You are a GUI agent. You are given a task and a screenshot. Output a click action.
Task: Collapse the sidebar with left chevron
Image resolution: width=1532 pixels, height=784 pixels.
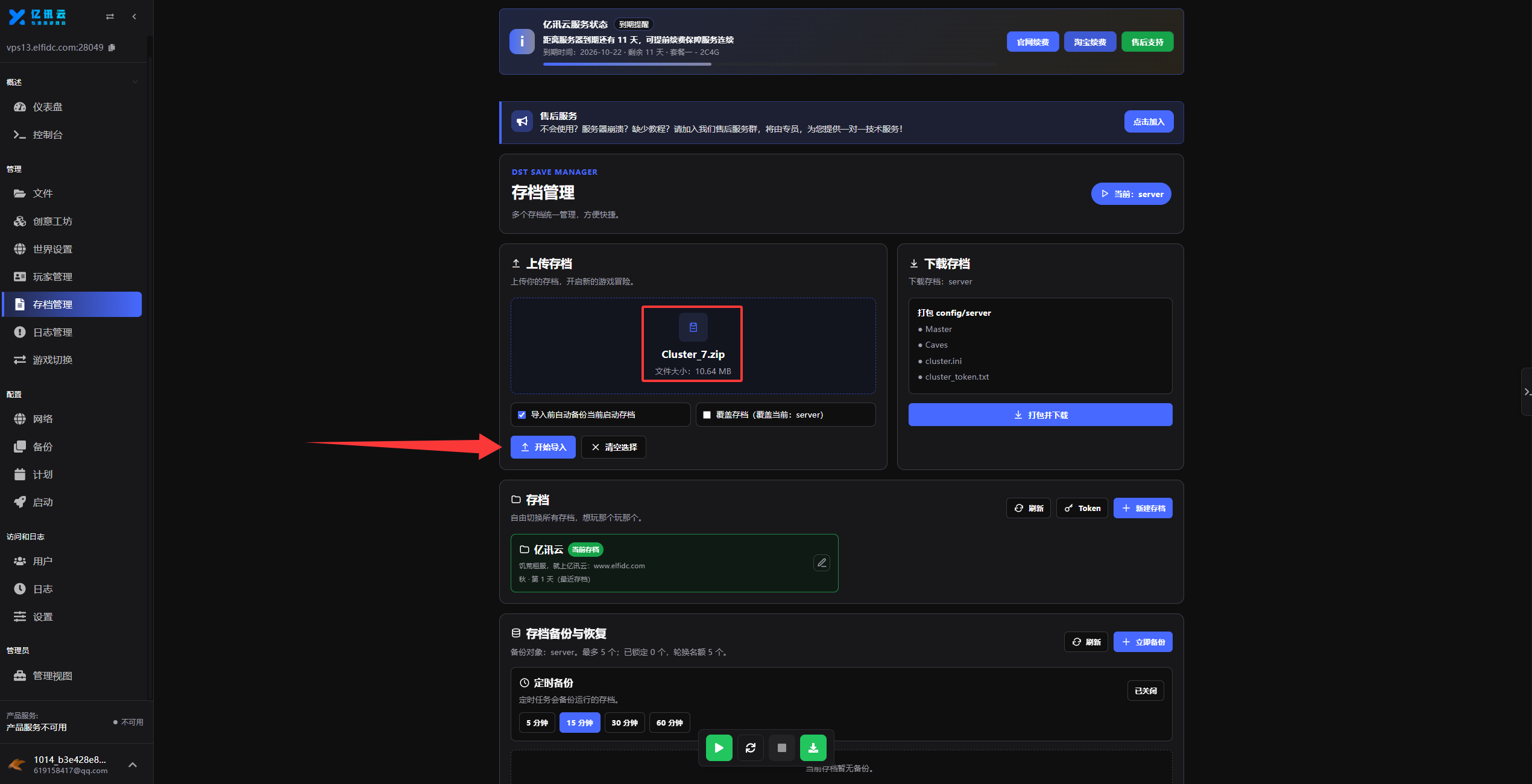pos(134,17)
